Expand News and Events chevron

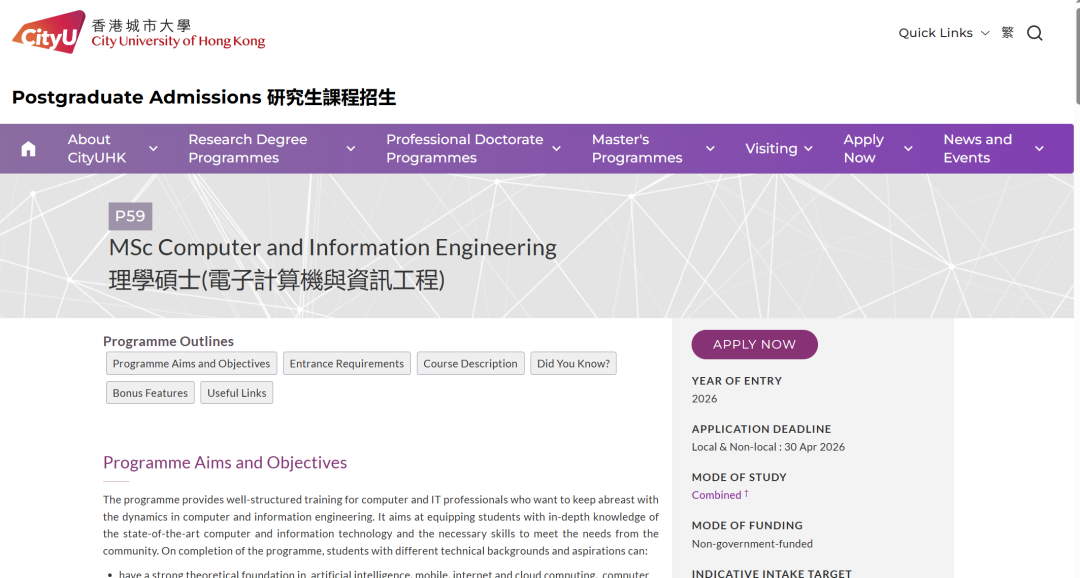coord(1039,149)
